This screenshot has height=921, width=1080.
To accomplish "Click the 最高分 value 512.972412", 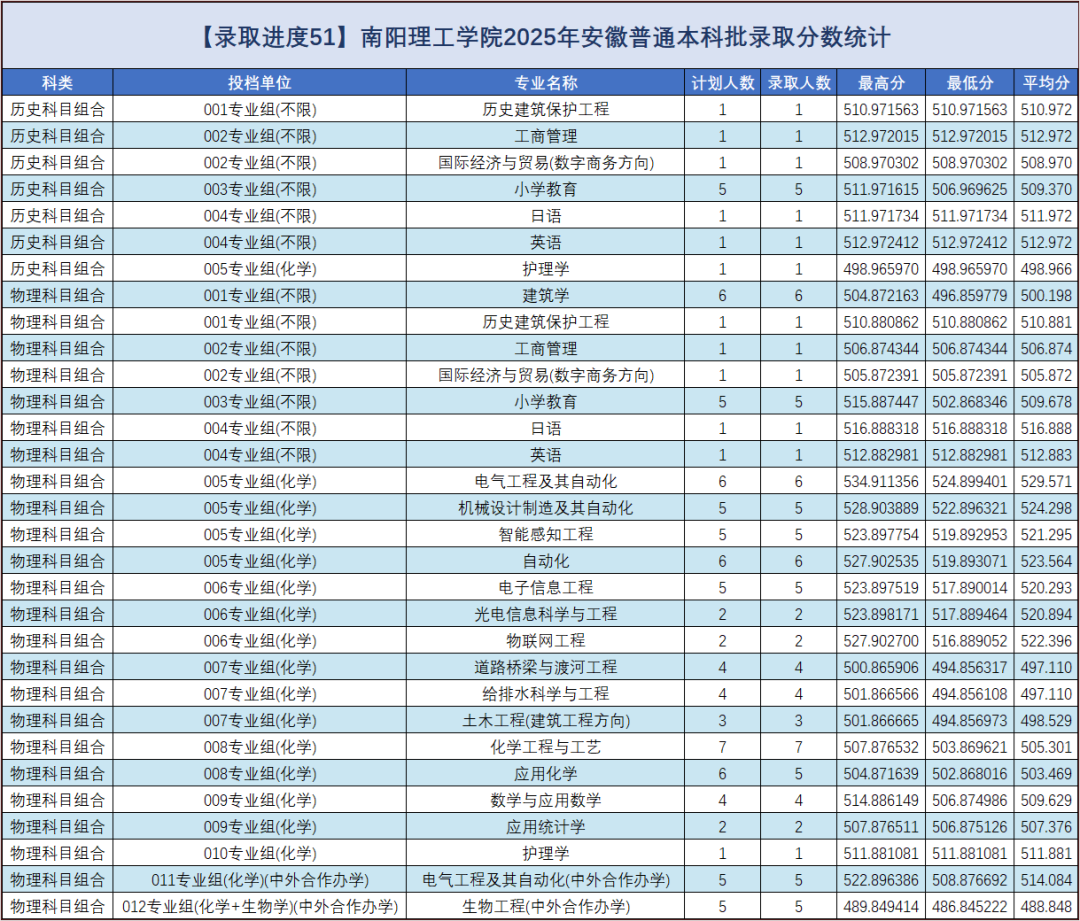I will point(881,242).
